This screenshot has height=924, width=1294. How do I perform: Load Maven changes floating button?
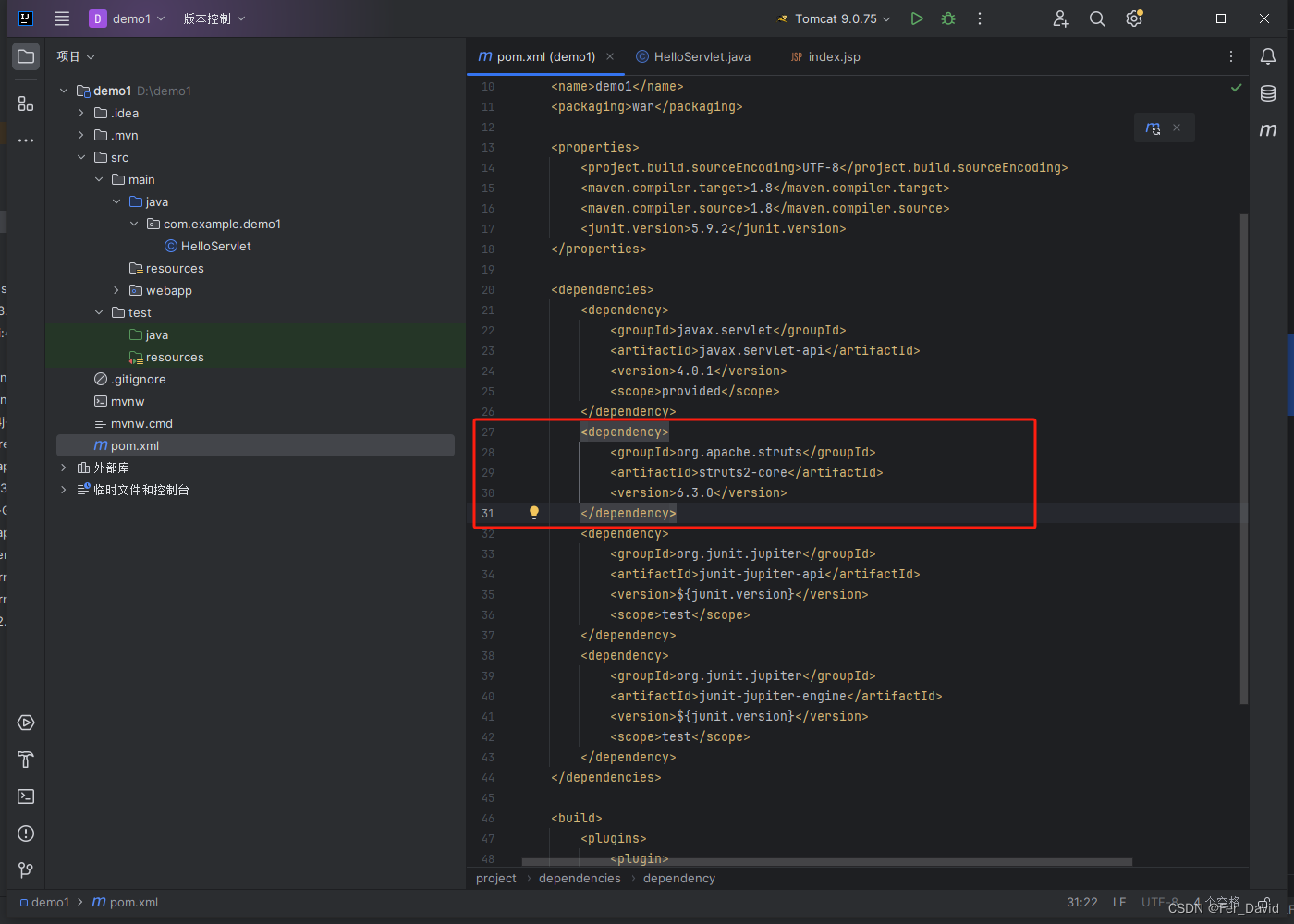click(x=1153, y=128)
